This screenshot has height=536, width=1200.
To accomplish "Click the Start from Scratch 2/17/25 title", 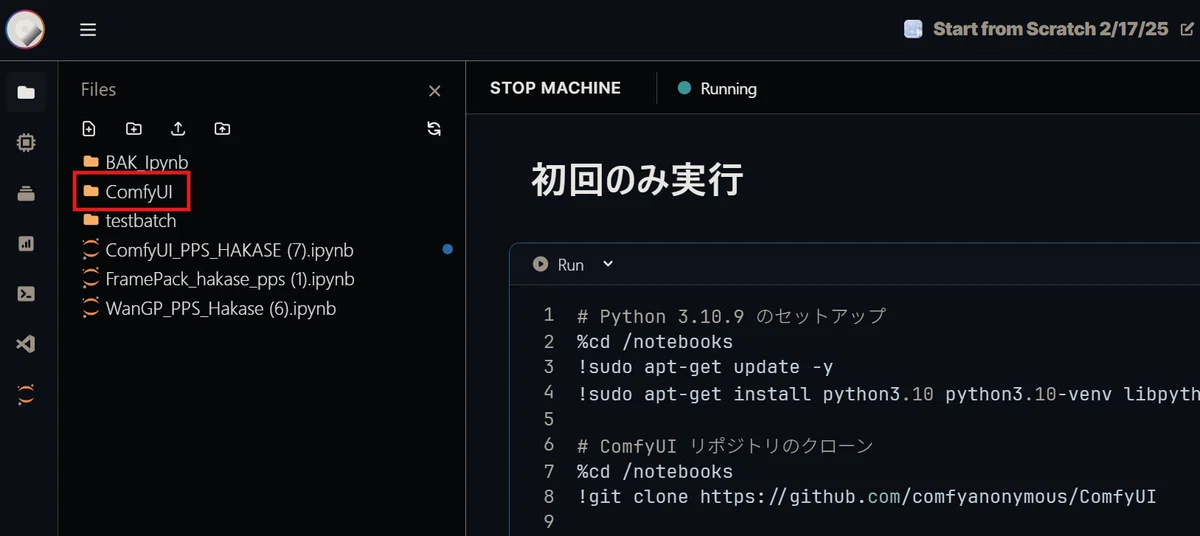I will [x=1050, y=29].
